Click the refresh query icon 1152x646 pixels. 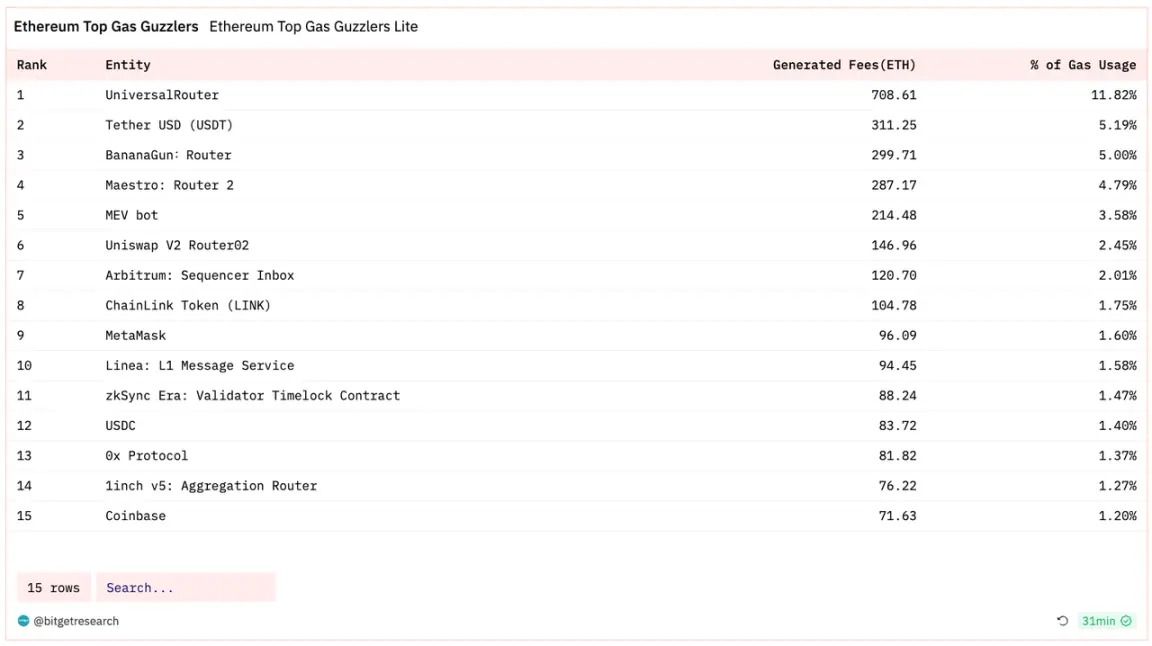1062,621
